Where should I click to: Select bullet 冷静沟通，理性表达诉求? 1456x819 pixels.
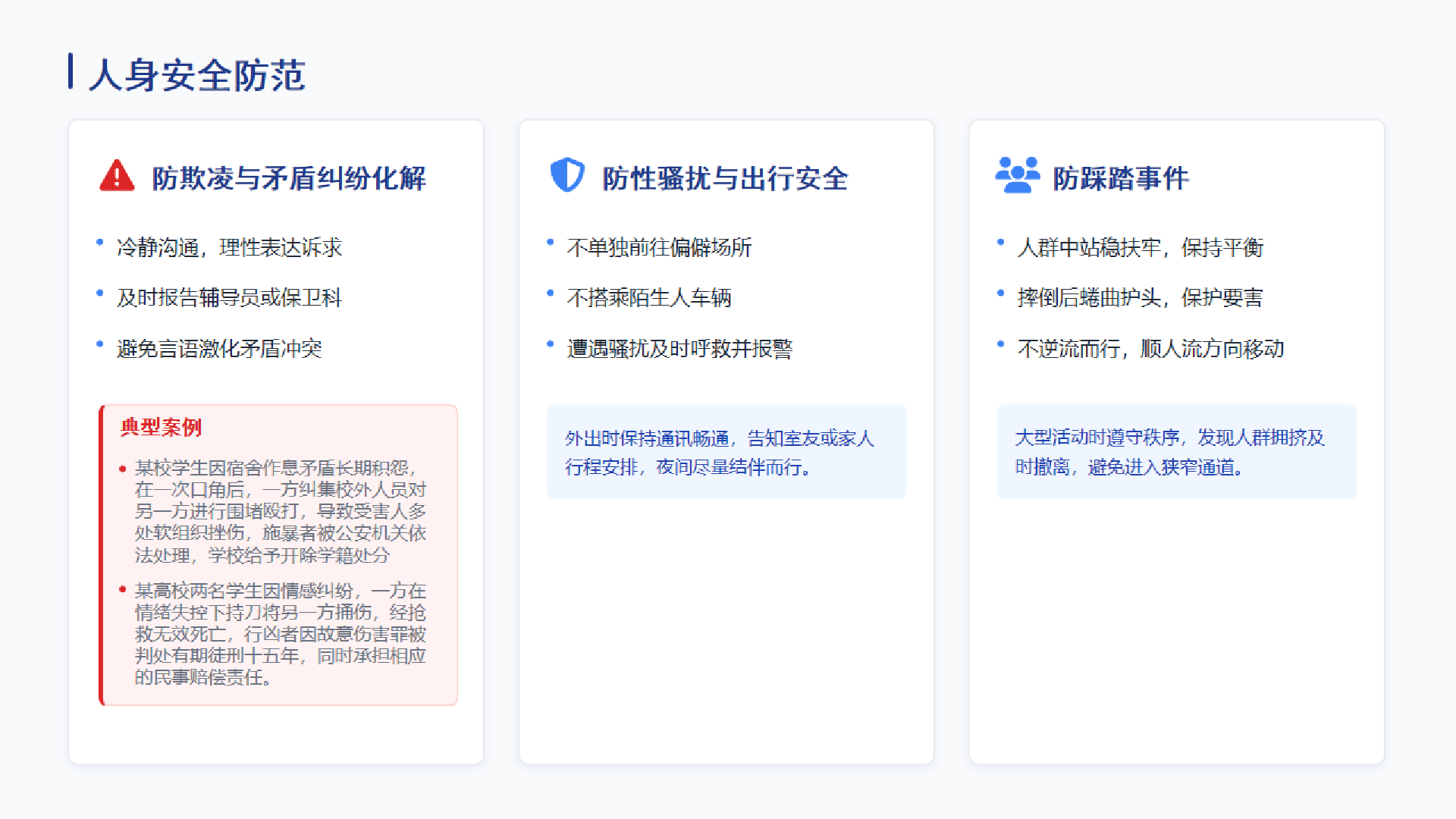pos(229,247)
